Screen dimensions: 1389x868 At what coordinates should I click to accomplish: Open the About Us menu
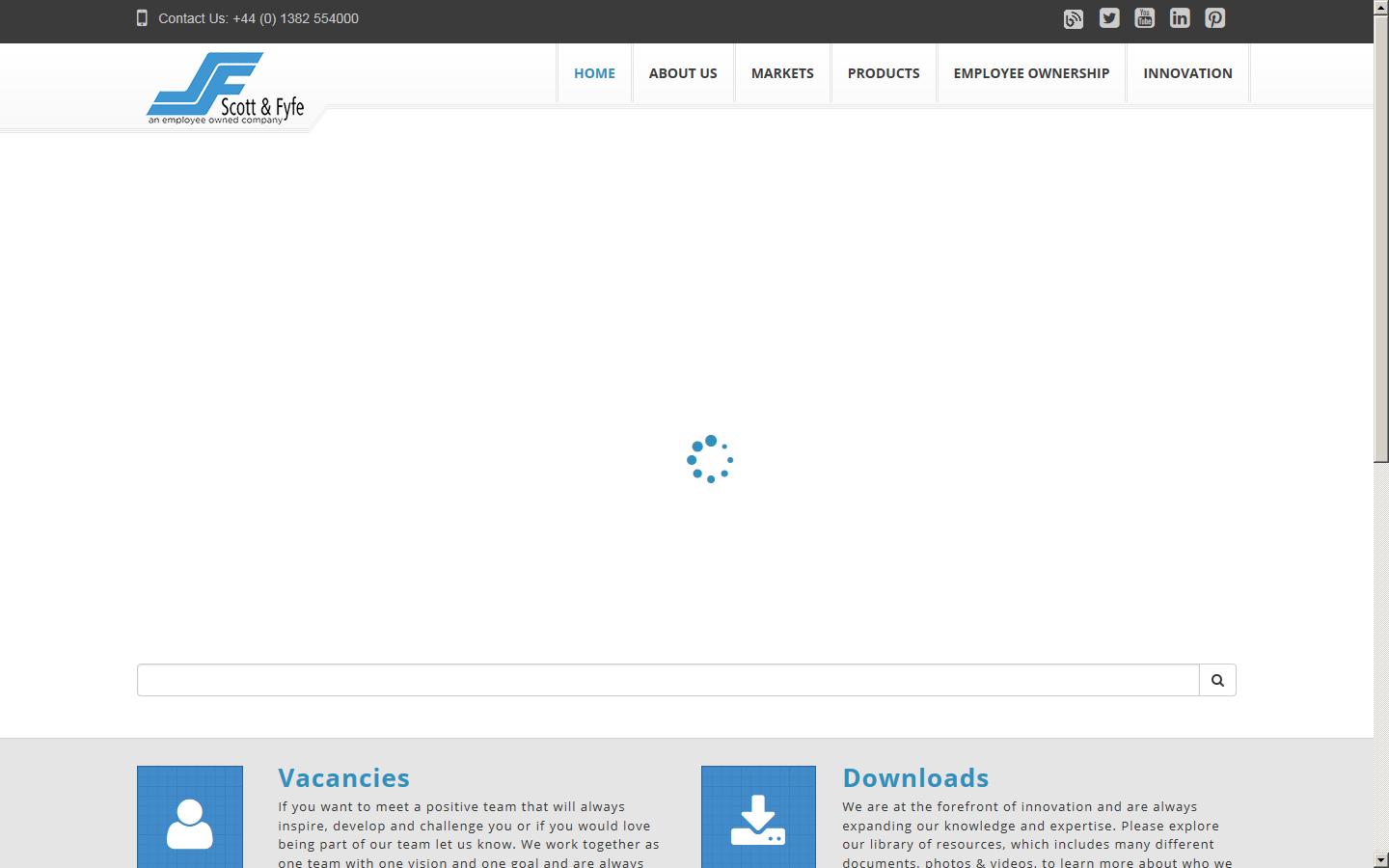[683, 73]
